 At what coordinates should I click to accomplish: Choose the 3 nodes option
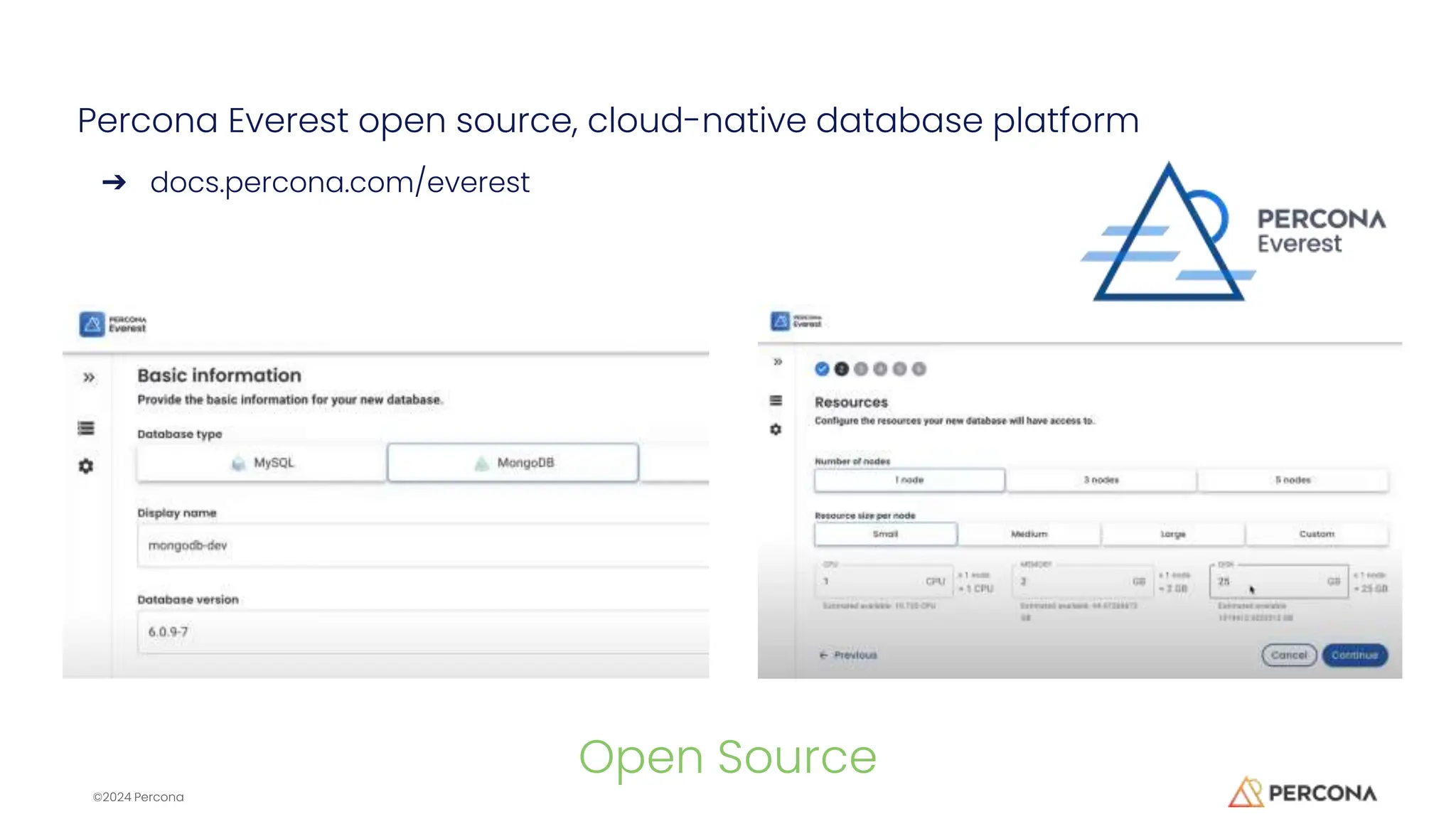pyautogui.click(x=1101, y=480)
